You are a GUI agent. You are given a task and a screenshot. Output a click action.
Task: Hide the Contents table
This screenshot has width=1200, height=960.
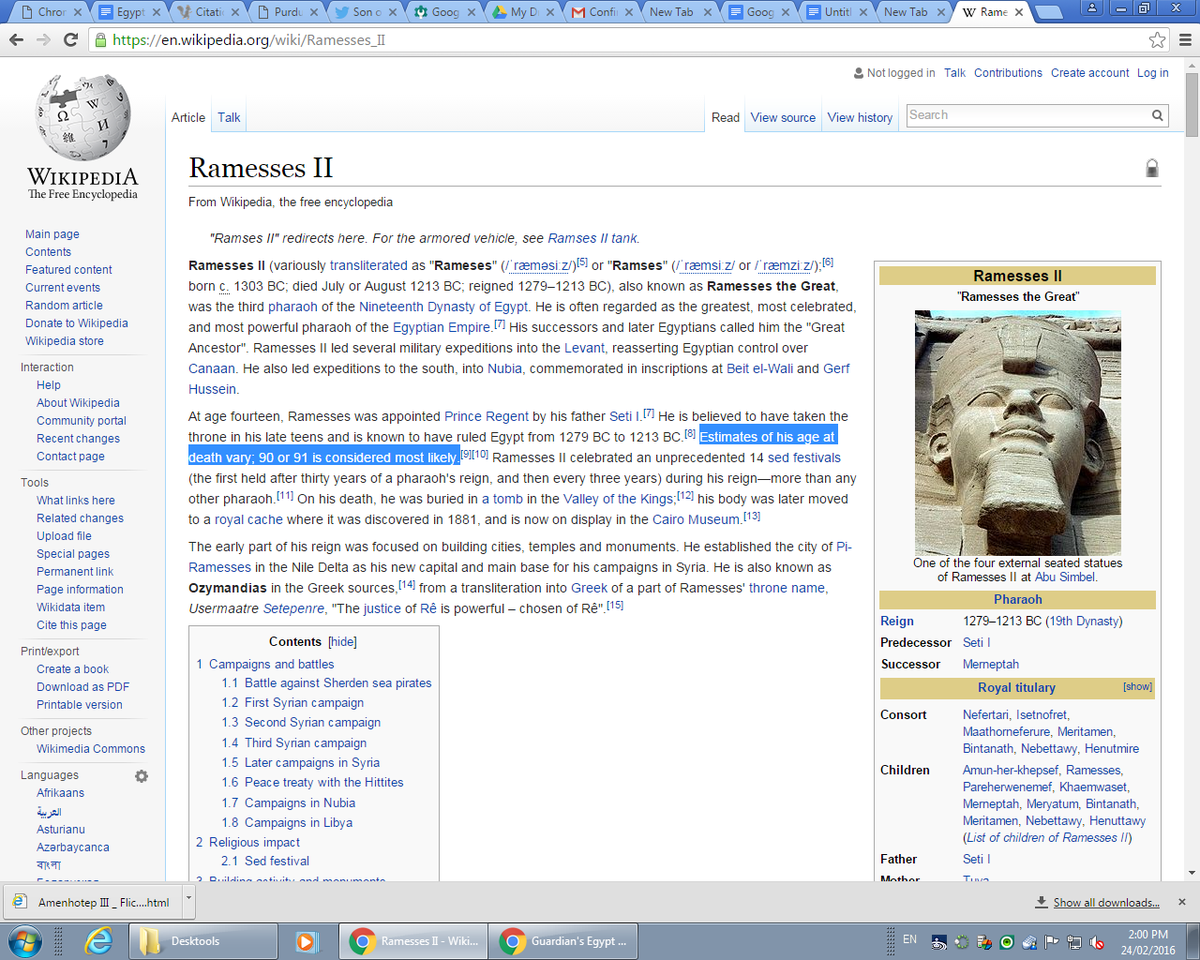343,642
